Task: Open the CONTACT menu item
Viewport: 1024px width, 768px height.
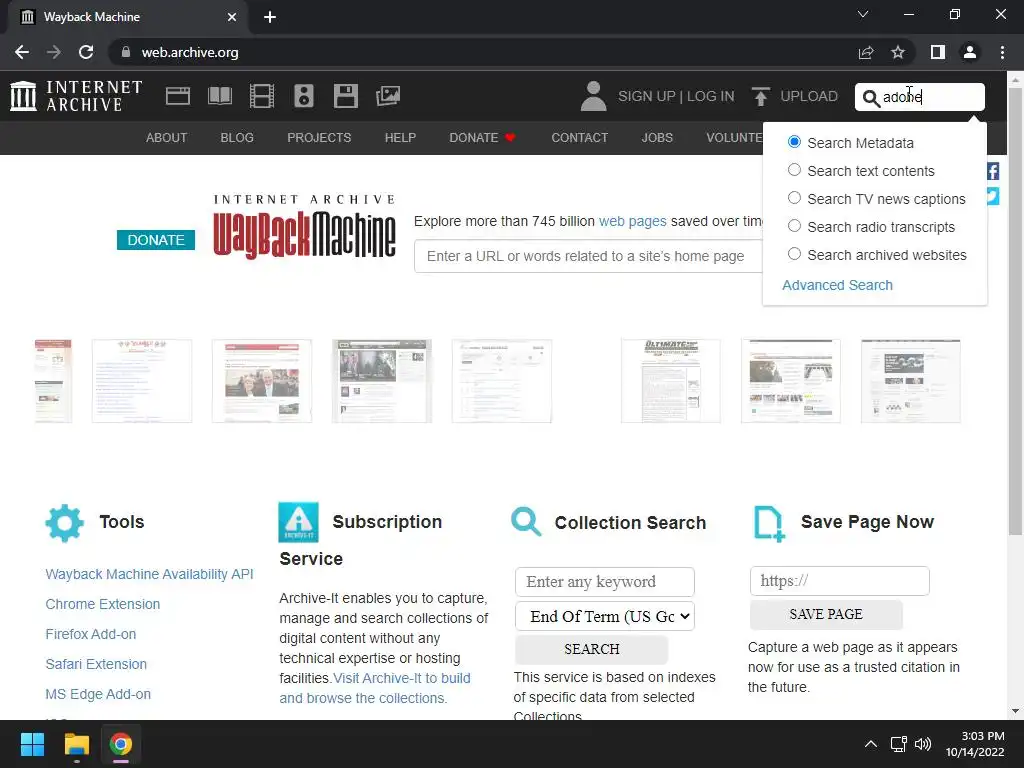Action: coord(579,138)
